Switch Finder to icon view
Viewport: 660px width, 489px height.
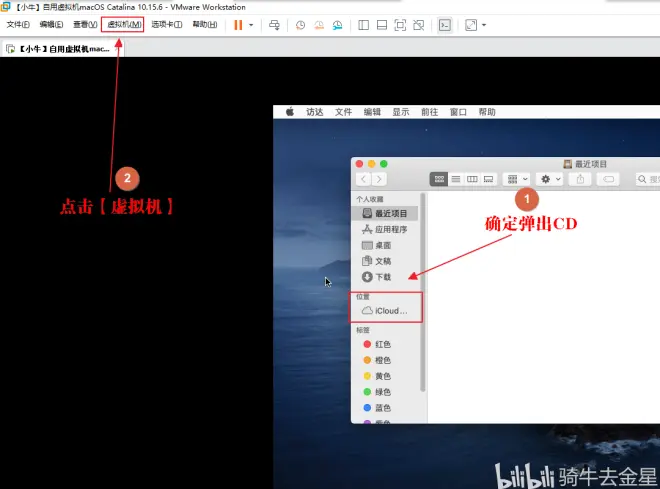(439, 179)
